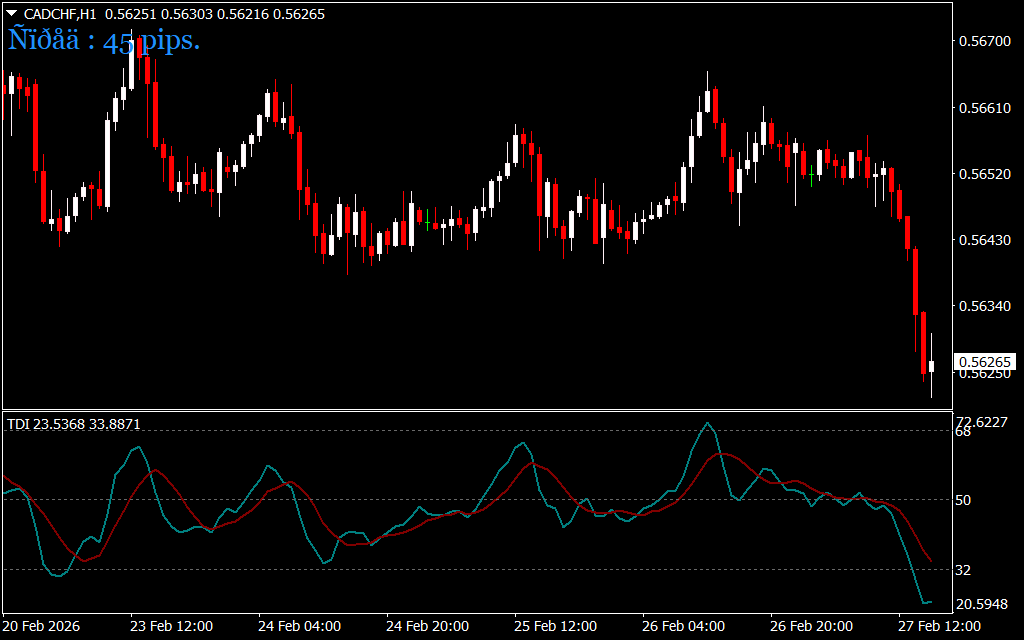Click the current price tag 0.56265
1024x640 pixels.
984,361
